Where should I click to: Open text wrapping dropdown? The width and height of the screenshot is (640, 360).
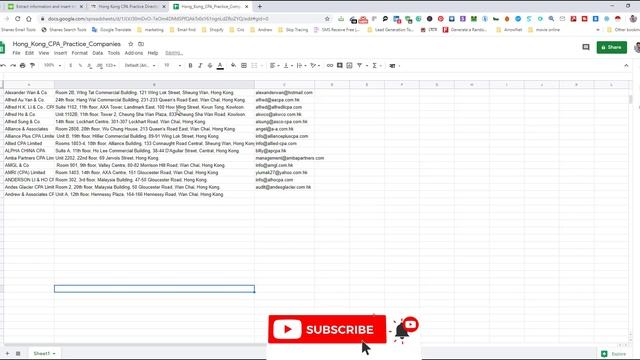pos(301,66)
